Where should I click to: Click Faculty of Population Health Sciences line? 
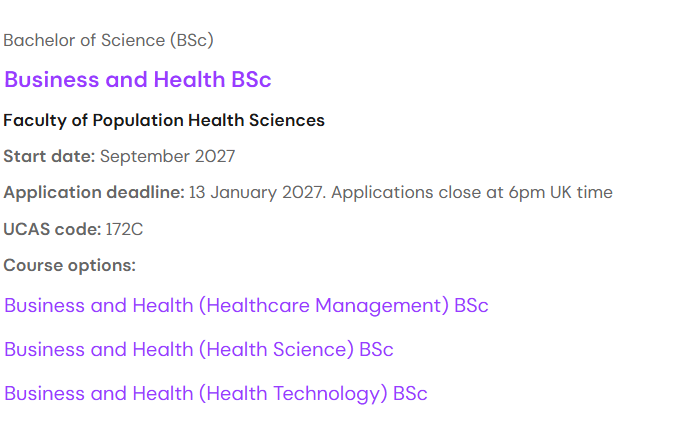[164, 121]
